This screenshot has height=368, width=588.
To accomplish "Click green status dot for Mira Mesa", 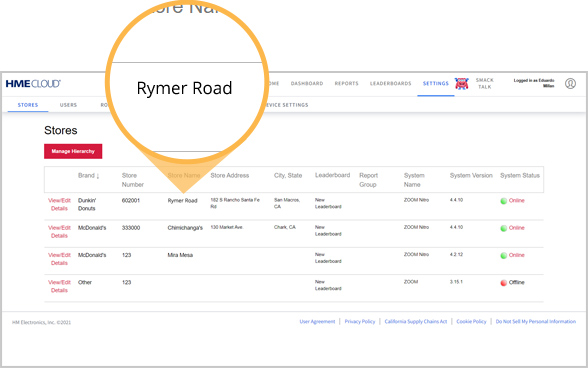I will pyautogui.click(x=504, y=255).
